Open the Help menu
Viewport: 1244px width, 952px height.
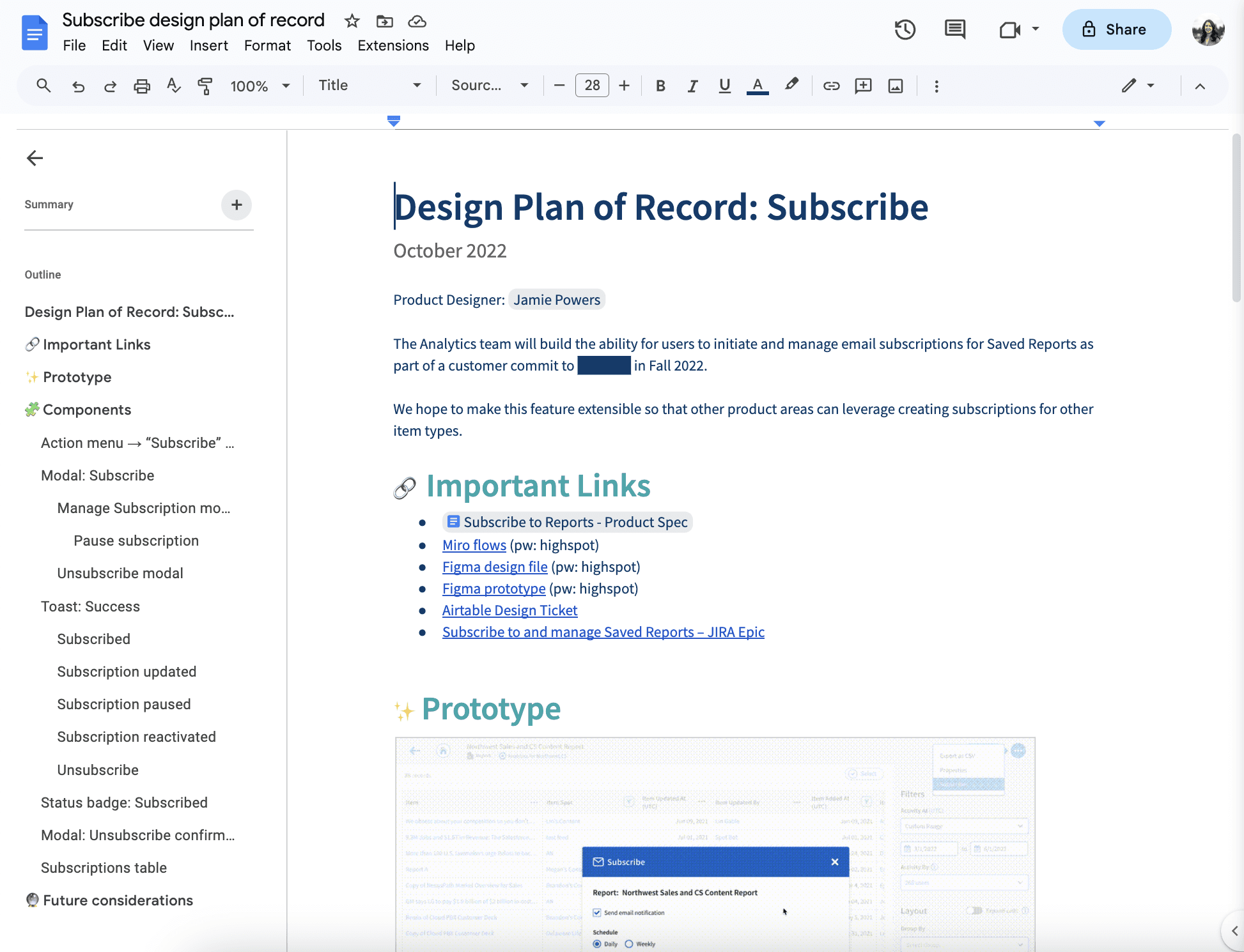click(460, 45)
